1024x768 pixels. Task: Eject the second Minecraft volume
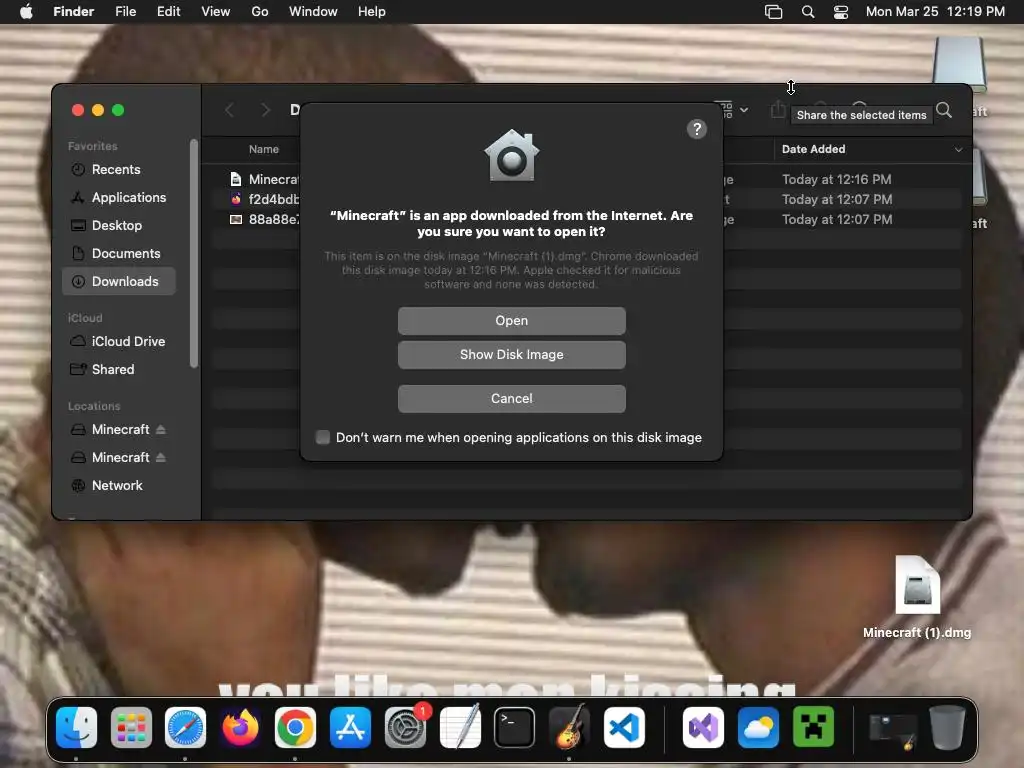click(x=161, y=457)
